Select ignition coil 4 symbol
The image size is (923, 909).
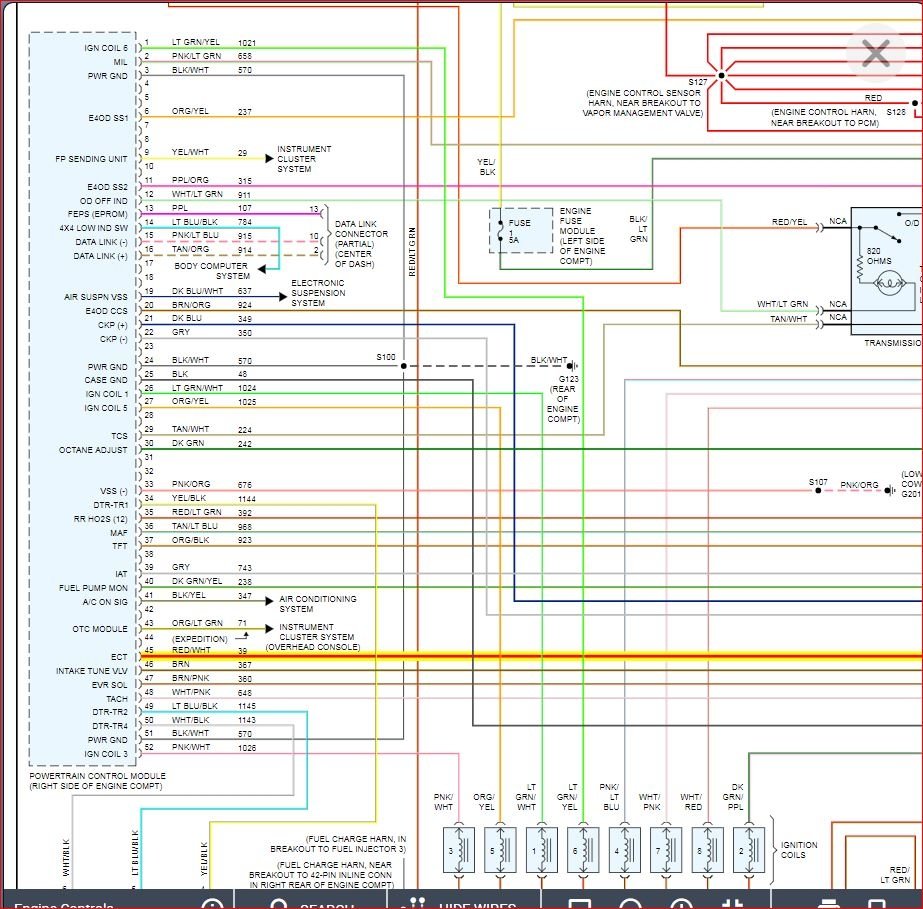(625, 850)
